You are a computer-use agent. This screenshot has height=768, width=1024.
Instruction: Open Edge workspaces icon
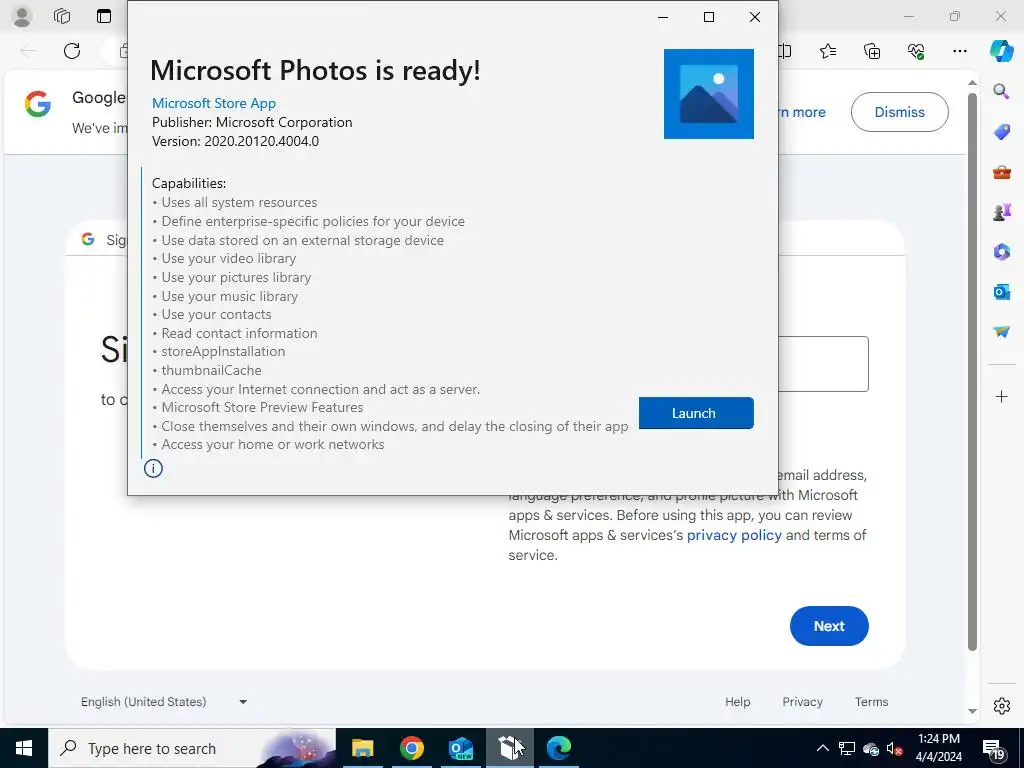tap(62, 16)
